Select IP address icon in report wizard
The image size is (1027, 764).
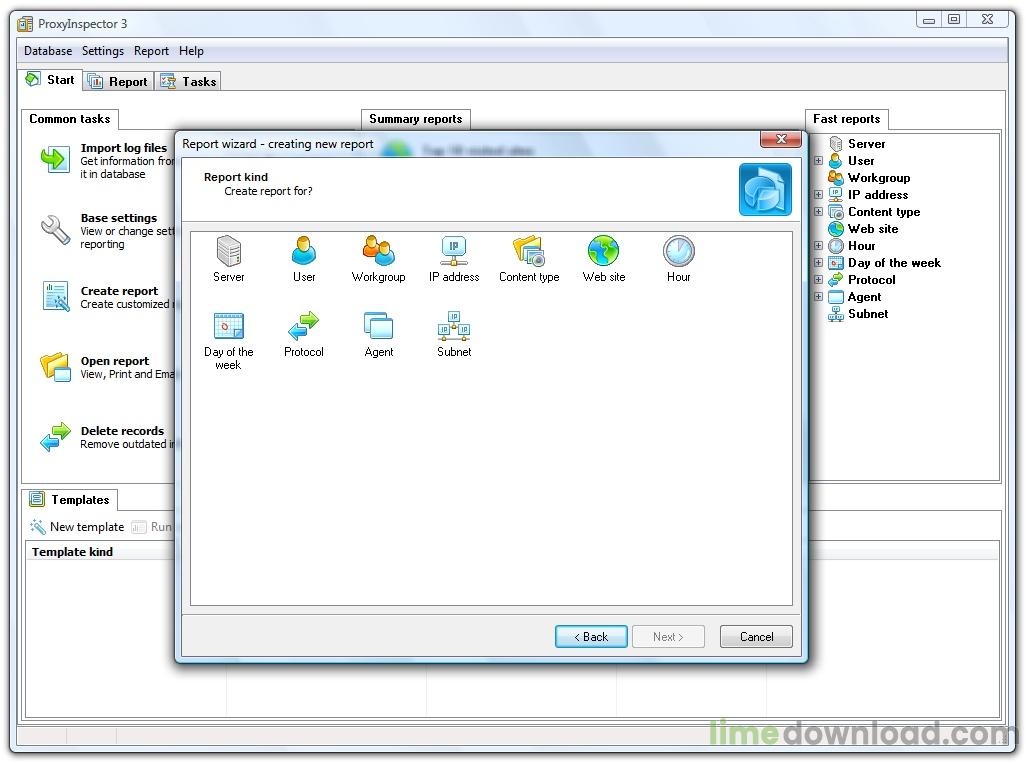click(x=454, y=251)
